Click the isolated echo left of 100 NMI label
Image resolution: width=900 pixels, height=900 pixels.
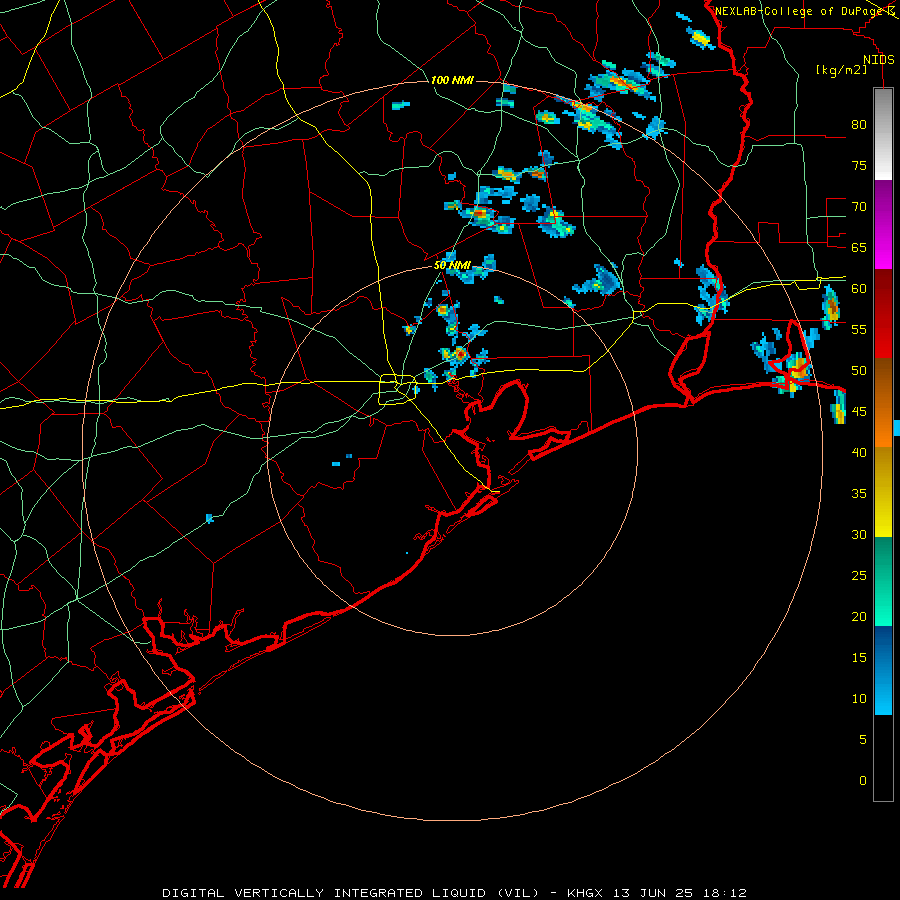pos(401,105)
